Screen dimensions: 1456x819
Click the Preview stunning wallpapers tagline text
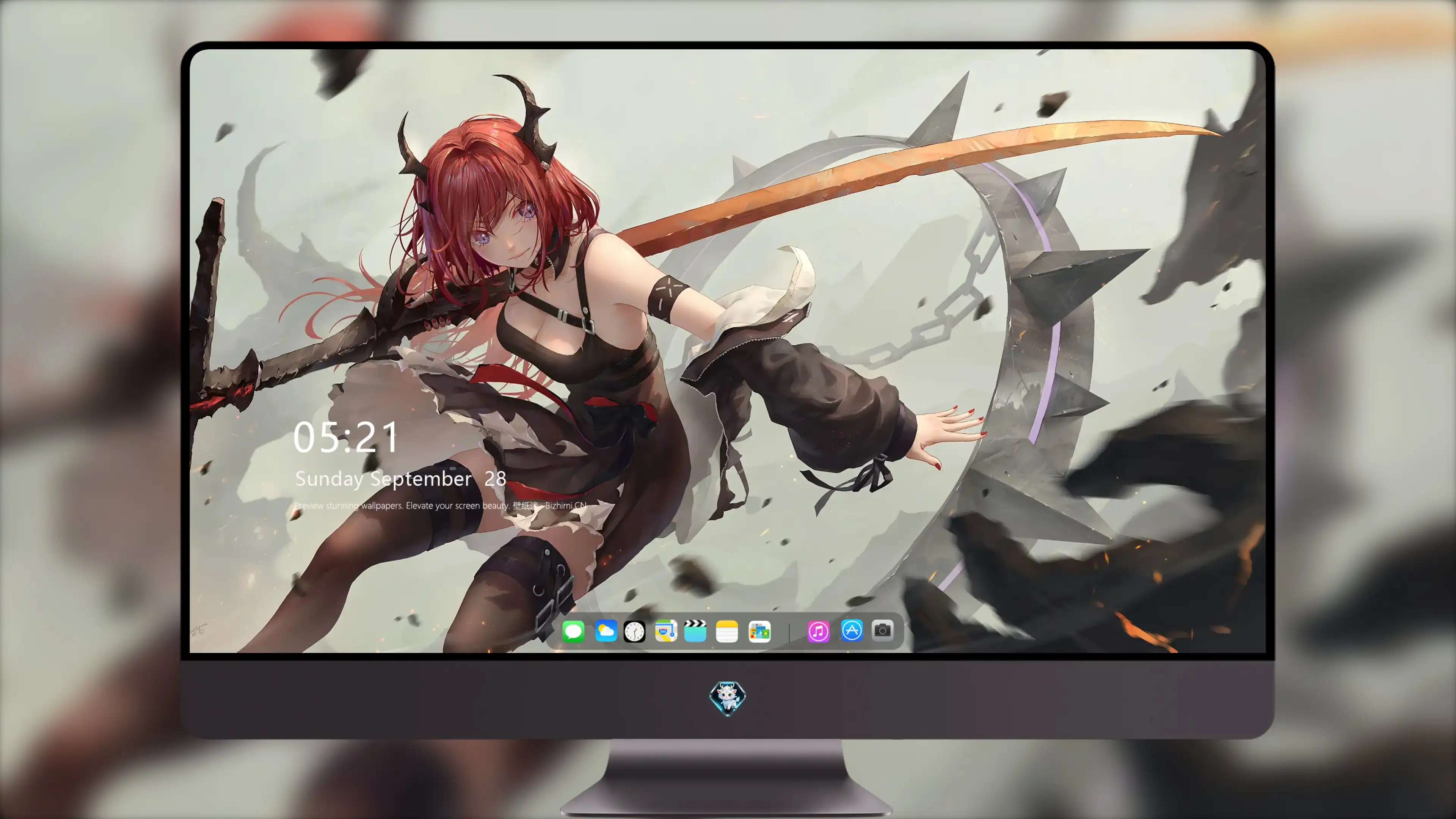(440, 505)
